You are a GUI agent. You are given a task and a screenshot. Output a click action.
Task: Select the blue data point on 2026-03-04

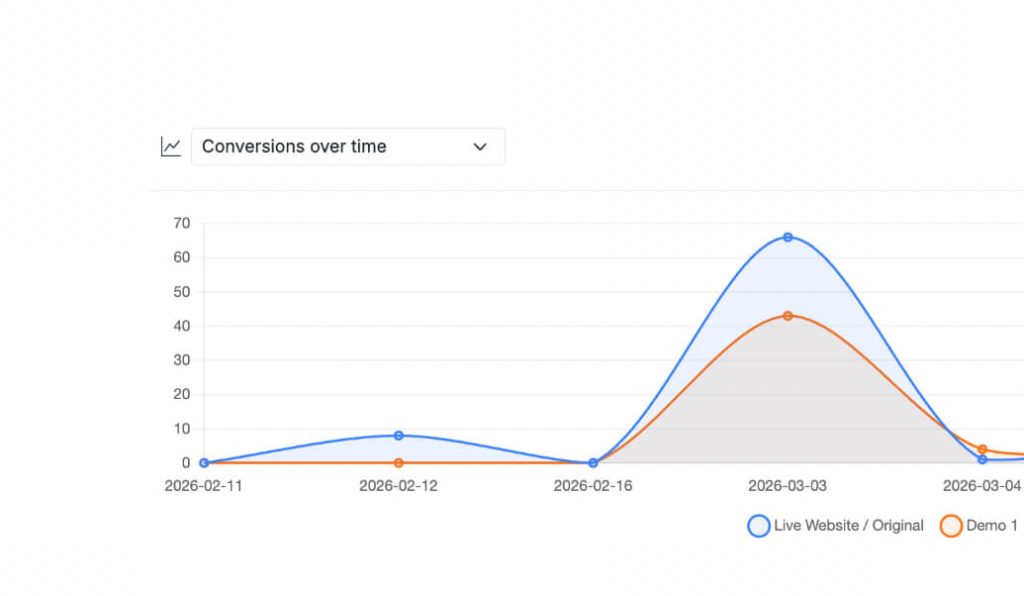983,460
